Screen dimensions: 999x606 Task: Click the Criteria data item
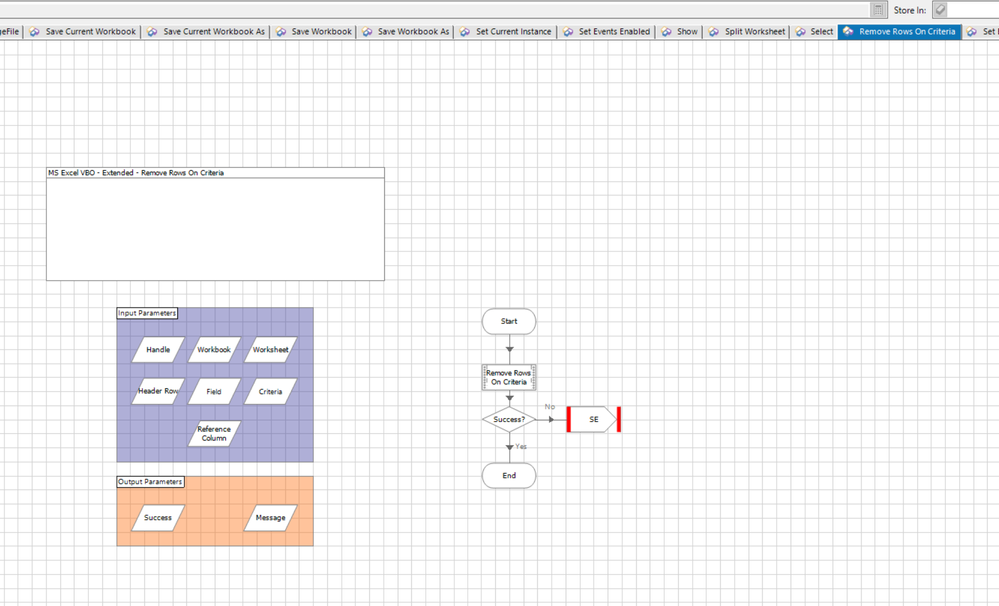[x=270, y=392]
